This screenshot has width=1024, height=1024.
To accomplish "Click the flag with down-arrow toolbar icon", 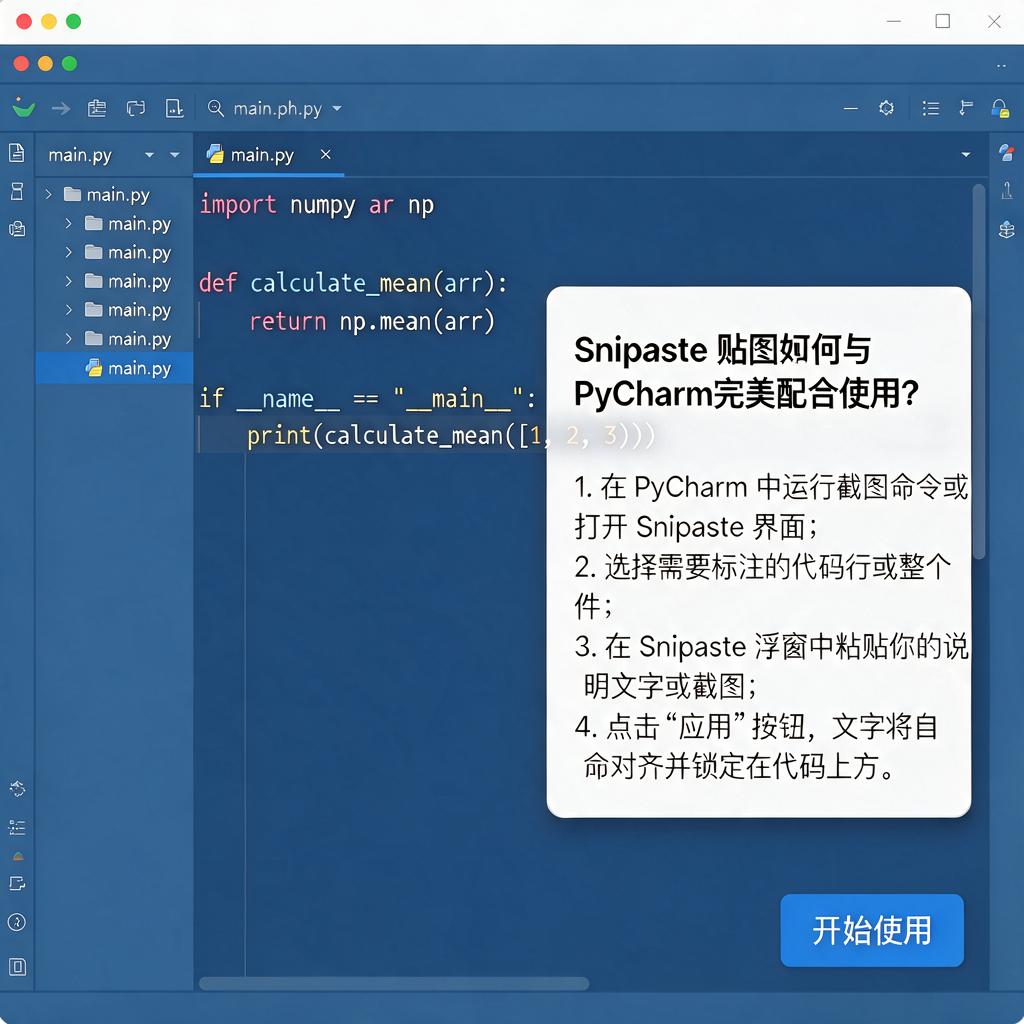I will pyautogui.click(x=966, y=108).
